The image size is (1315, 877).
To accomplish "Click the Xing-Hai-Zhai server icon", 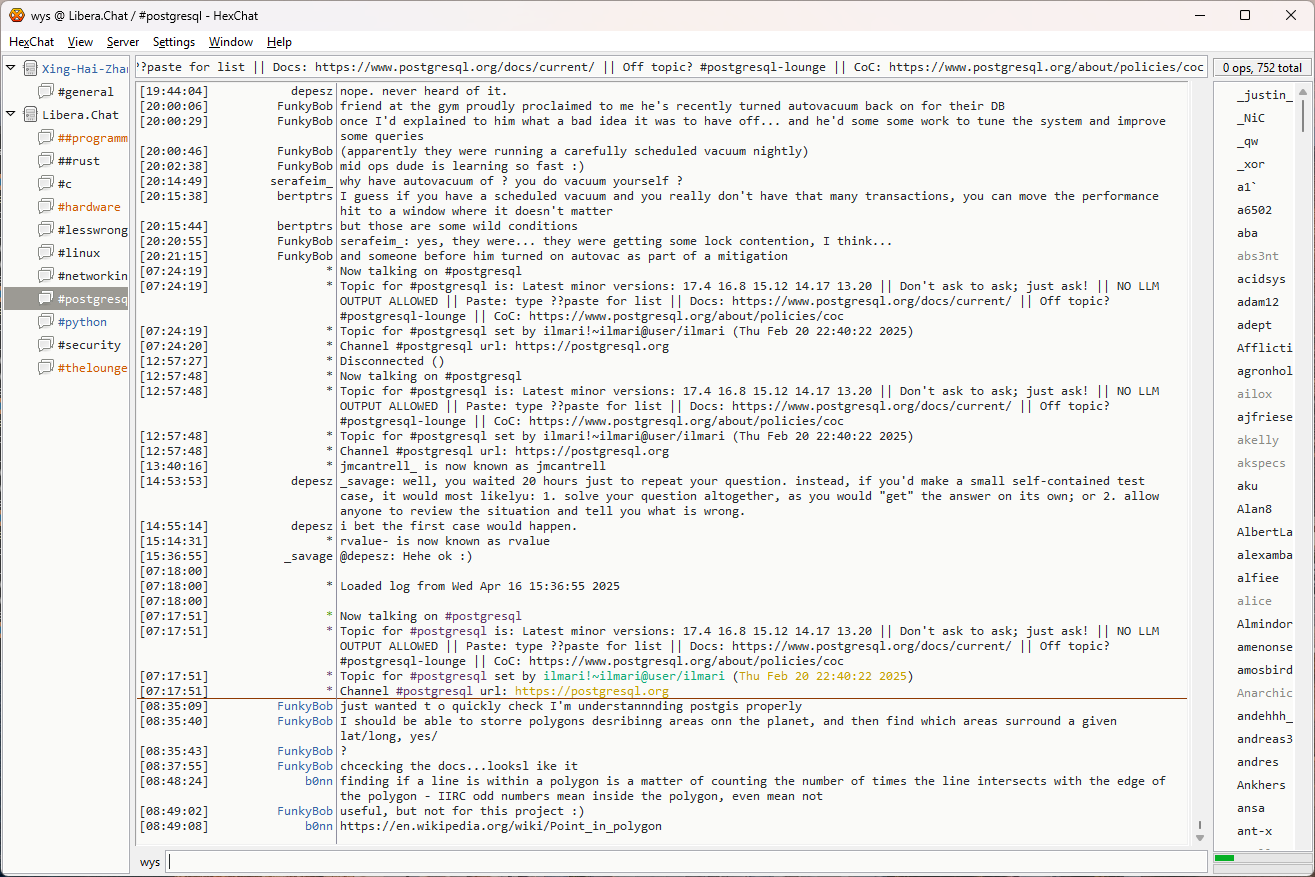I will point(30,69).
